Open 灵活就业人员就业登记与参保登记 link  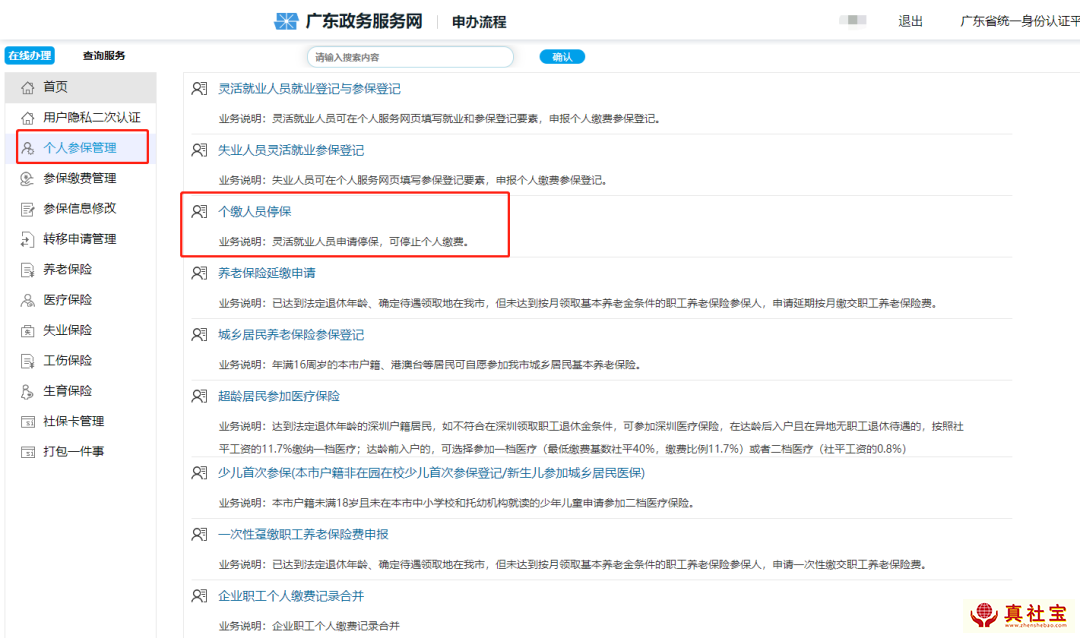309,89
